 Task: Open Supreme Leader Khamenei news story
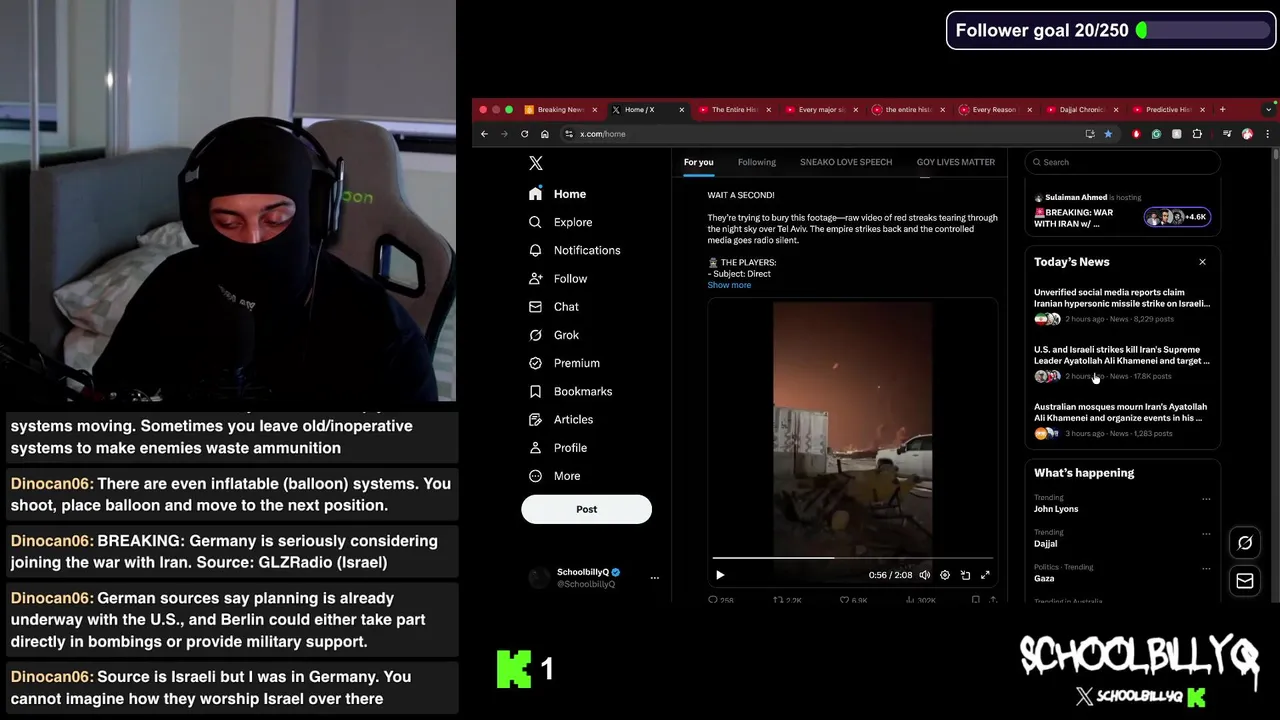pyautogui.click(x=1122, y=364)
